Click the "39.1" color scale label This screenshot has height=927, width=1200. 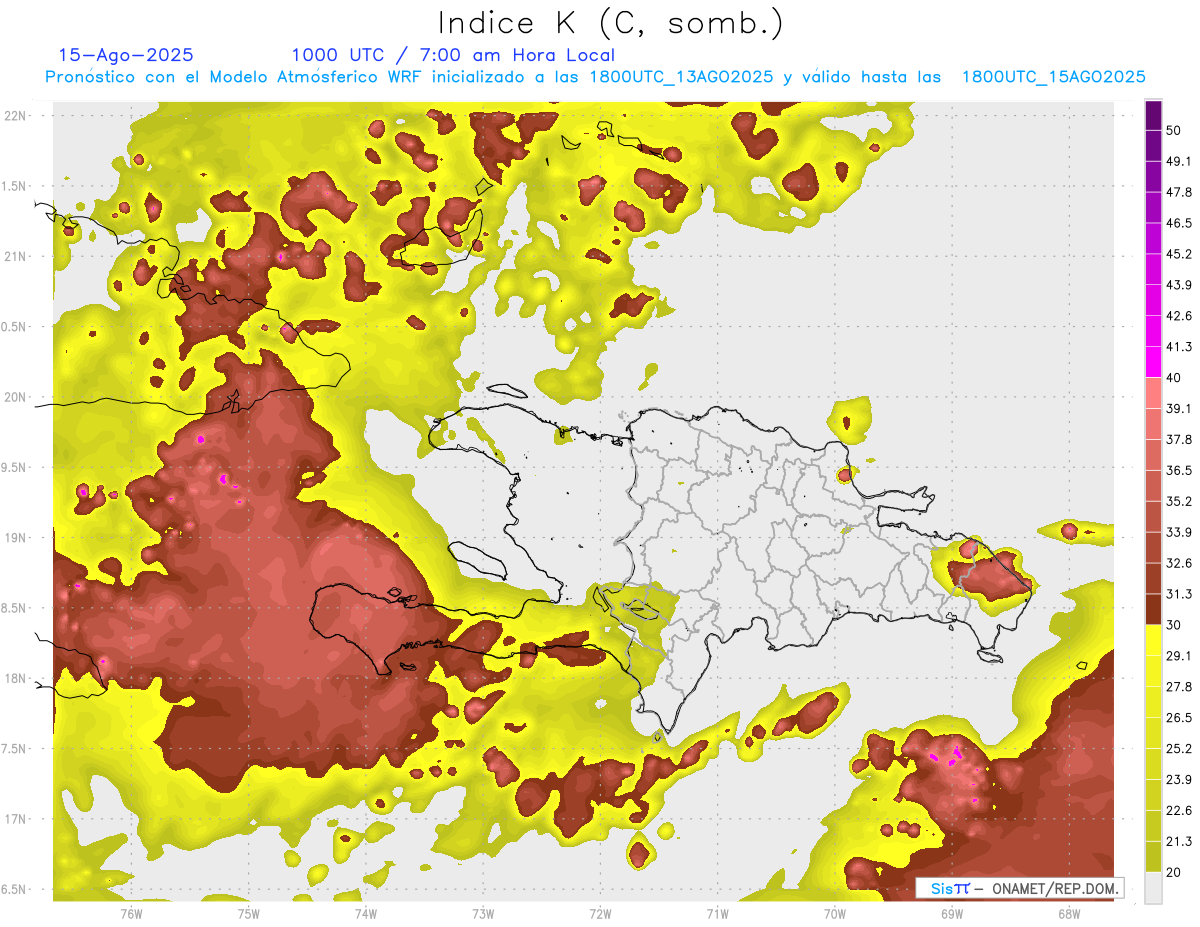point(1179,408)
